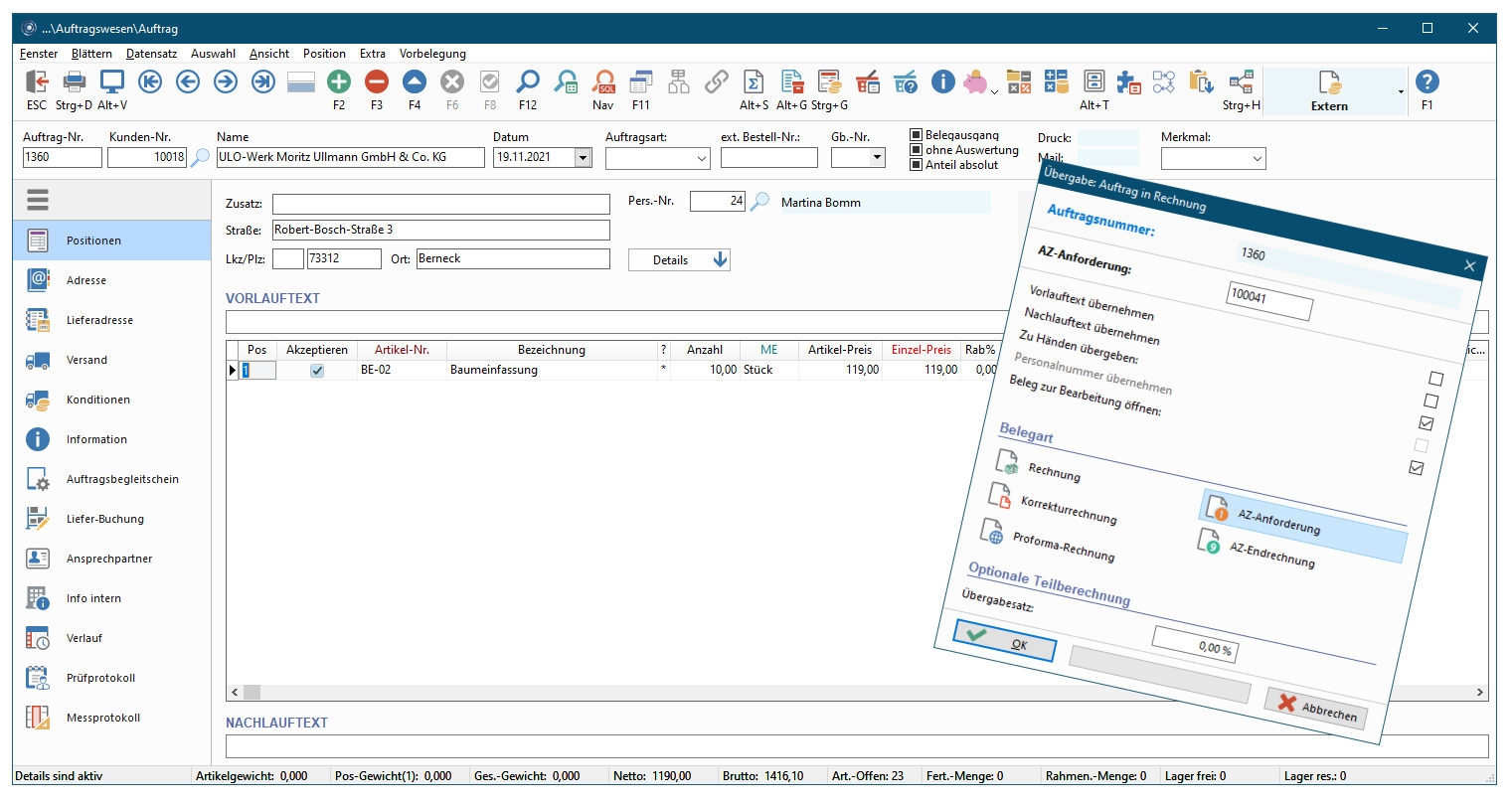Click into the Zusatz input field
This screenshot has height=805, width=1512.
440,205
